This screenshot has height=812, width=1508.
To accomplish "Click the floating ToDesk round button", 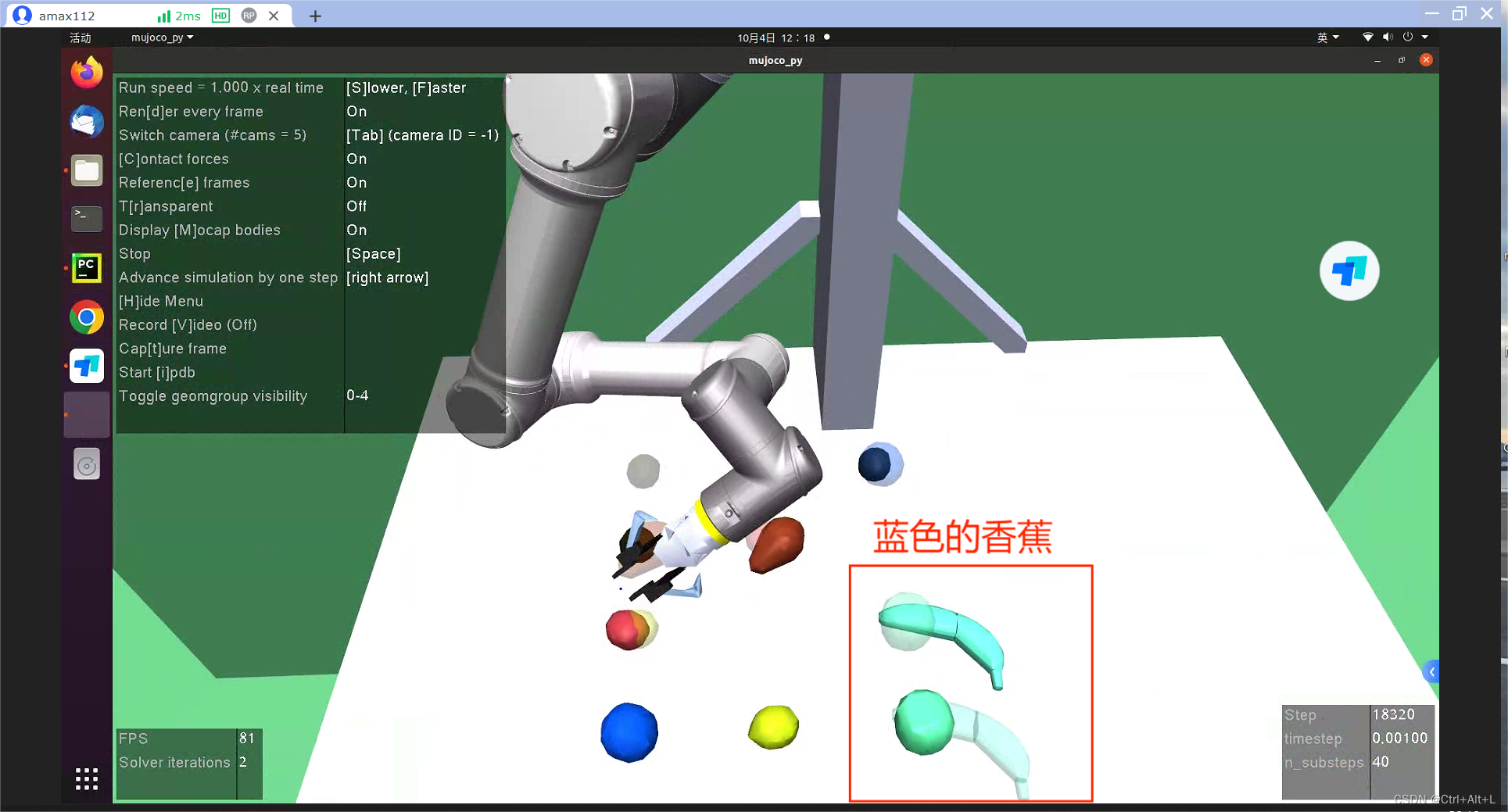I will click(x=1349, y=271).
